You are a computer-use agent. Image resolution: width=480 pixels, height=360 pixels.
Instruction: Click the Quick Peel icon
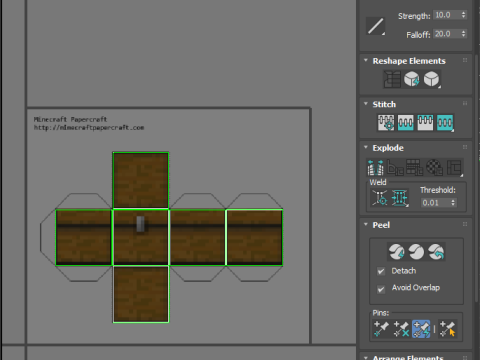[396, 252]
